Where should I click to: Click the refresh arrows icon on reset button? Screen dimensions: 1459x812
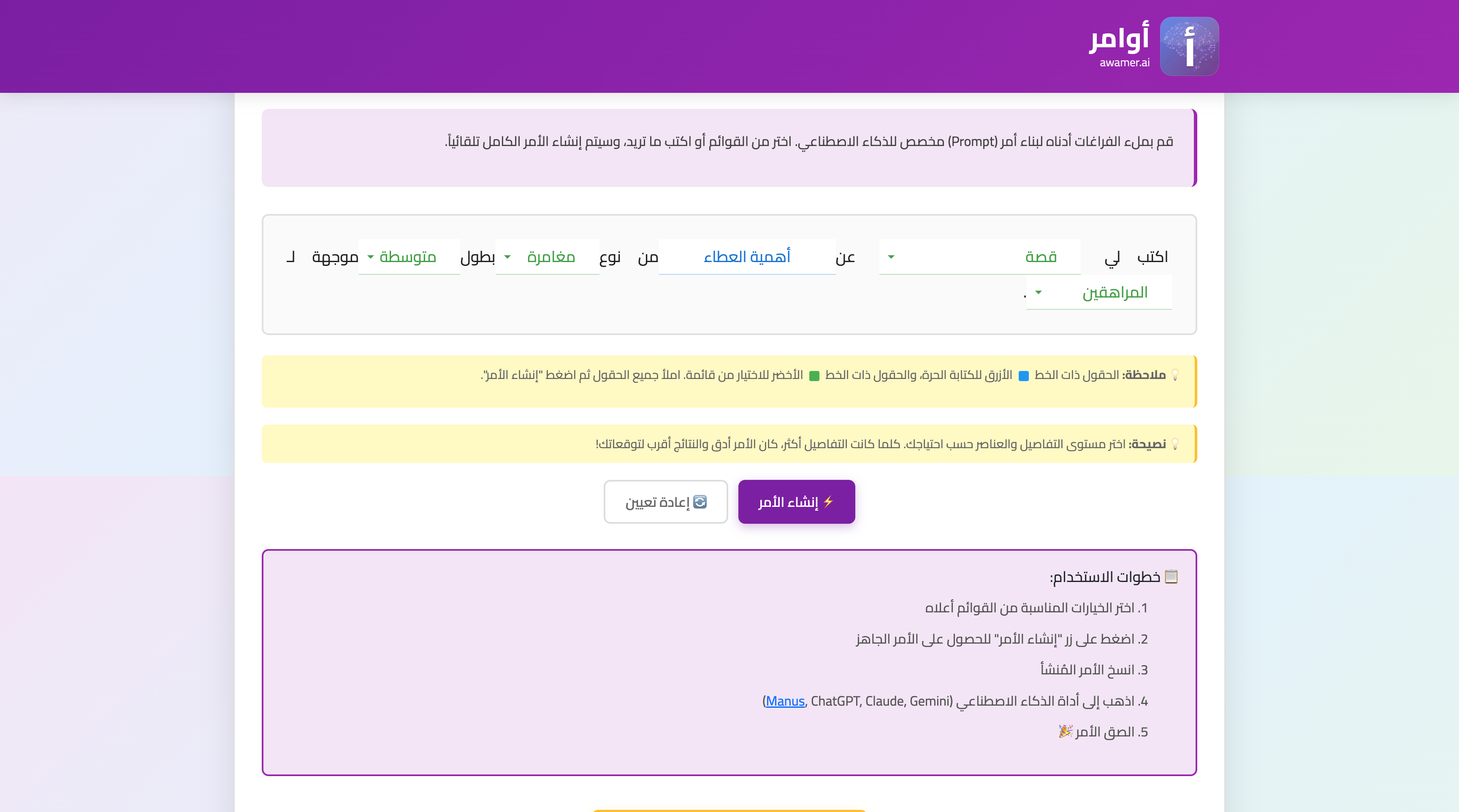(700, 502)
